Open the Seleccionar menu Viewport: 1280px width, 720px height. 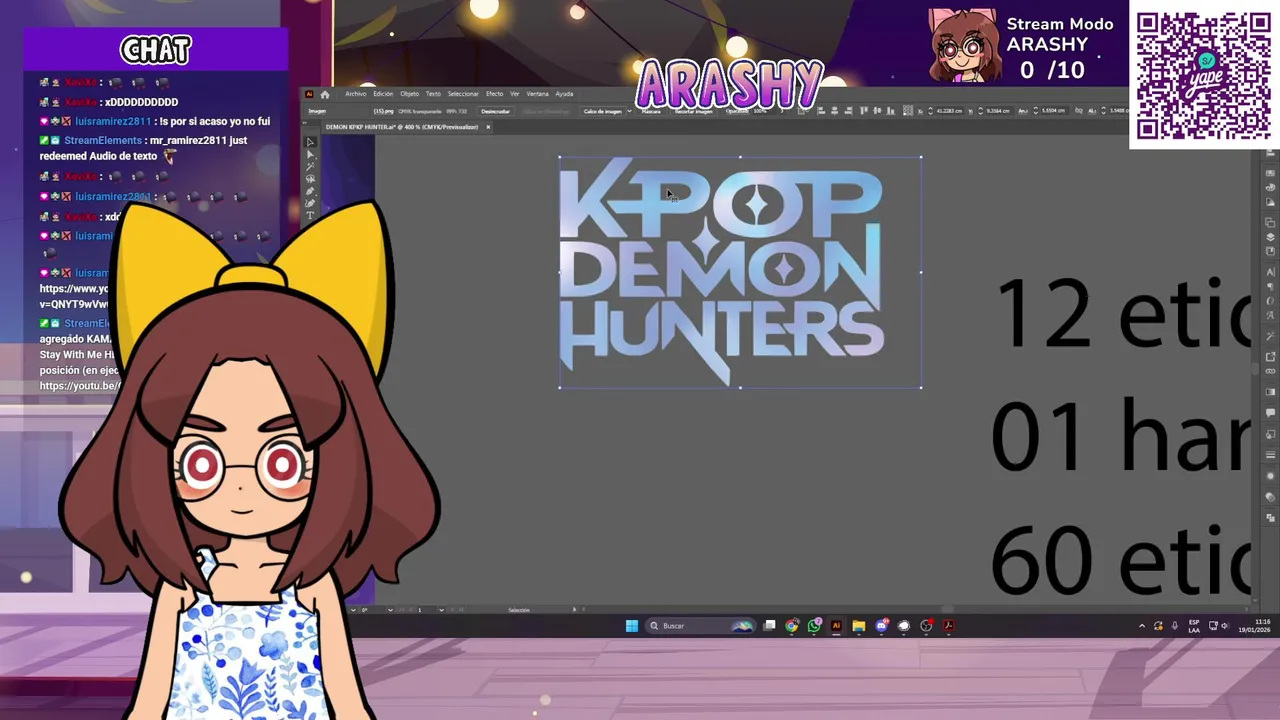click(x=463, y=94)
